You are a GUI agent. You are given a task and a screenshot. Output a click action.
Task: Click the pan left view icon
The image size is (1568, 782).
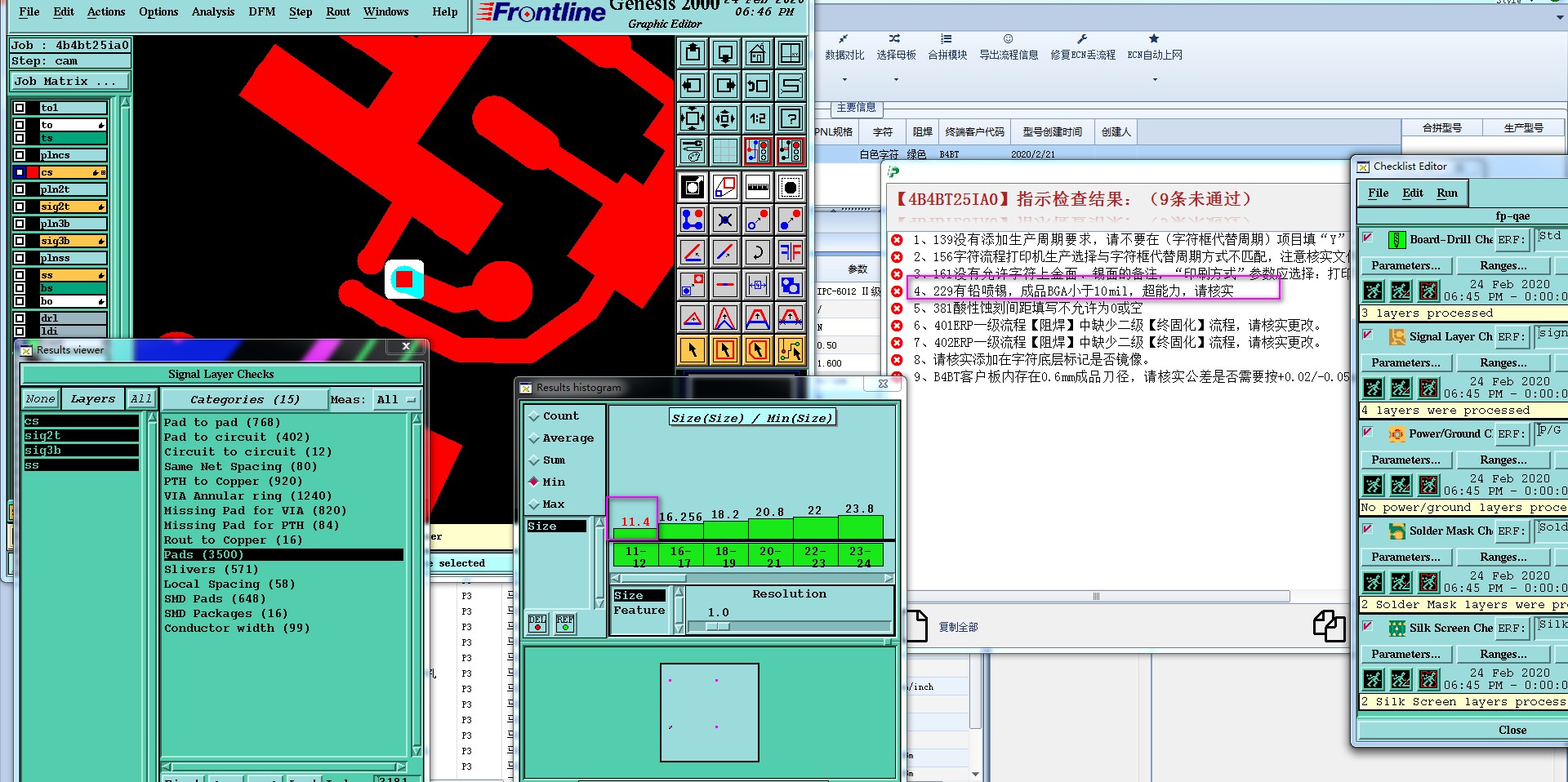(693, 86)
